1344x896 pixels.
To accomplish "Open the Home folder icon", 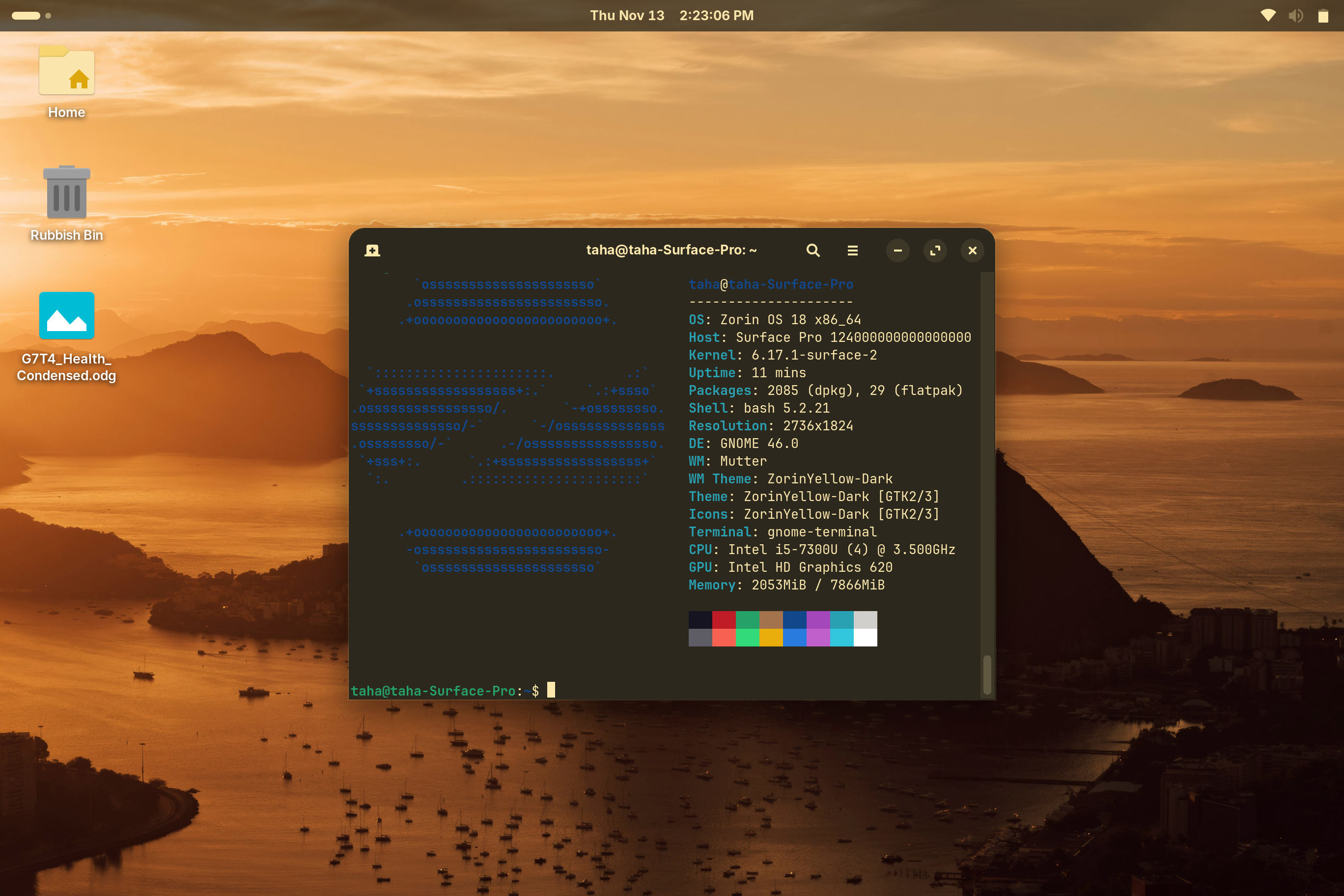I will [x=67, y=71].
